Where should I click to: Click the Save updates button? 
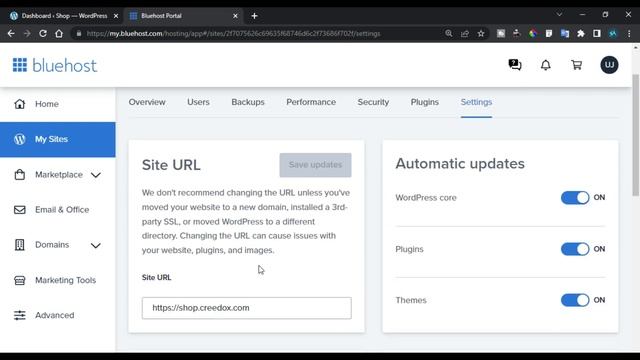tap(315, 165)
